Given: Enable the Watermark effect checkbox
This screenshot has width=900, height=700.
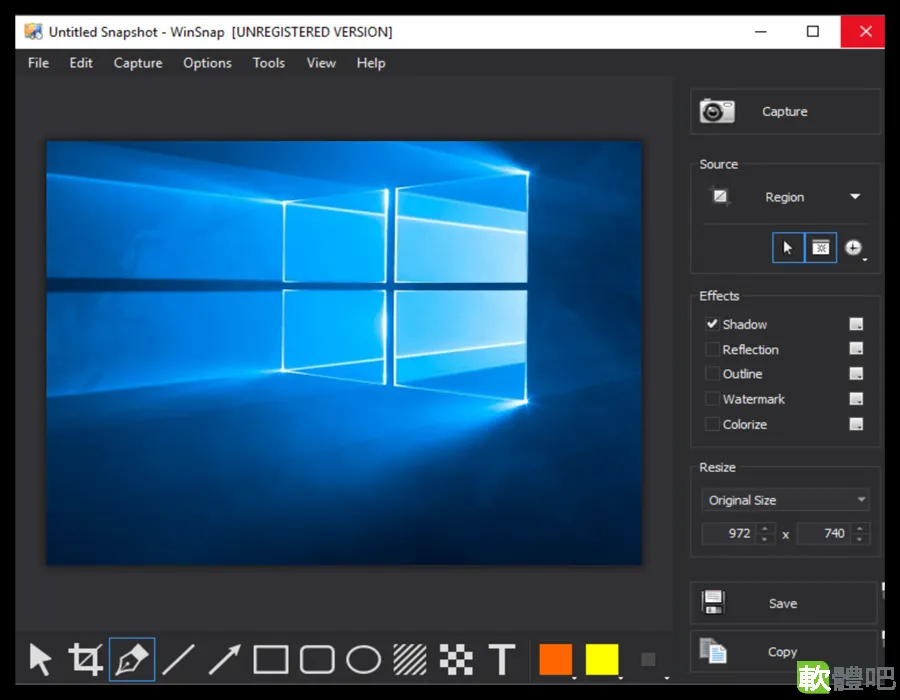Looking at the screenshot, I should tap(712, 399).
